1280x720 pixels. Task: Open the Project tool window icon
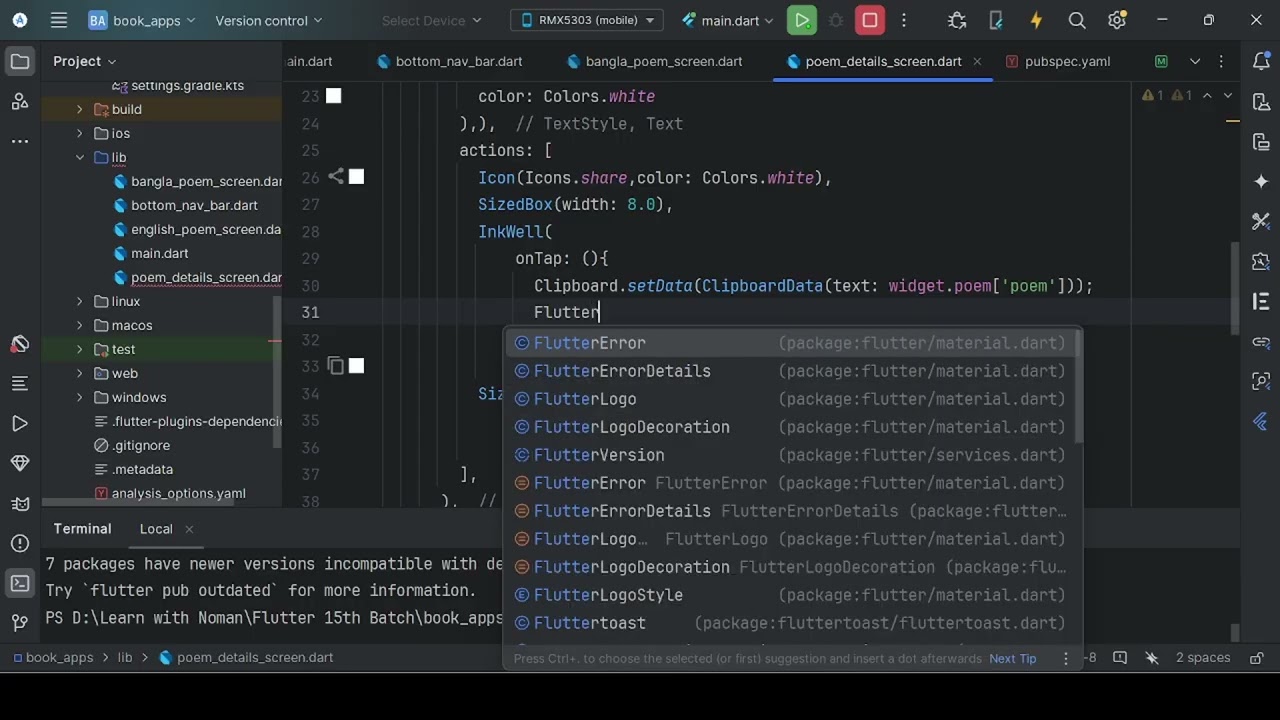pyautogui.click(x=20, y=62)
